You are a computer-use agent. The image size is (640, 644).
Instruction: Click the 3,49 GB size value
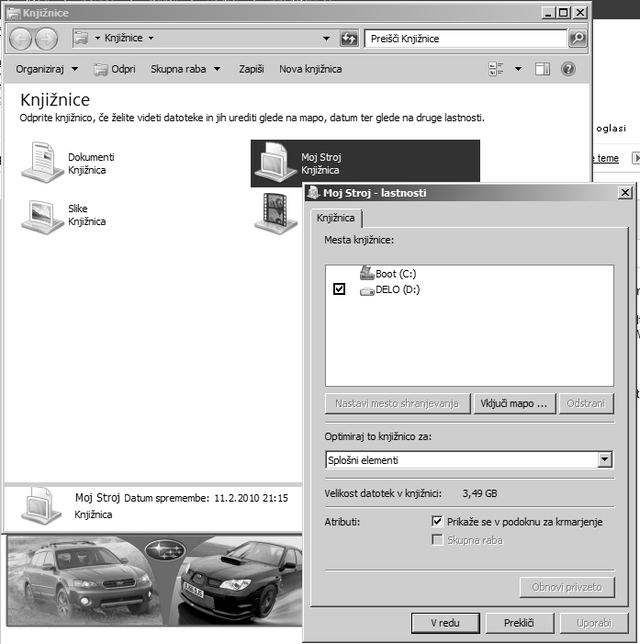[480, 493]
